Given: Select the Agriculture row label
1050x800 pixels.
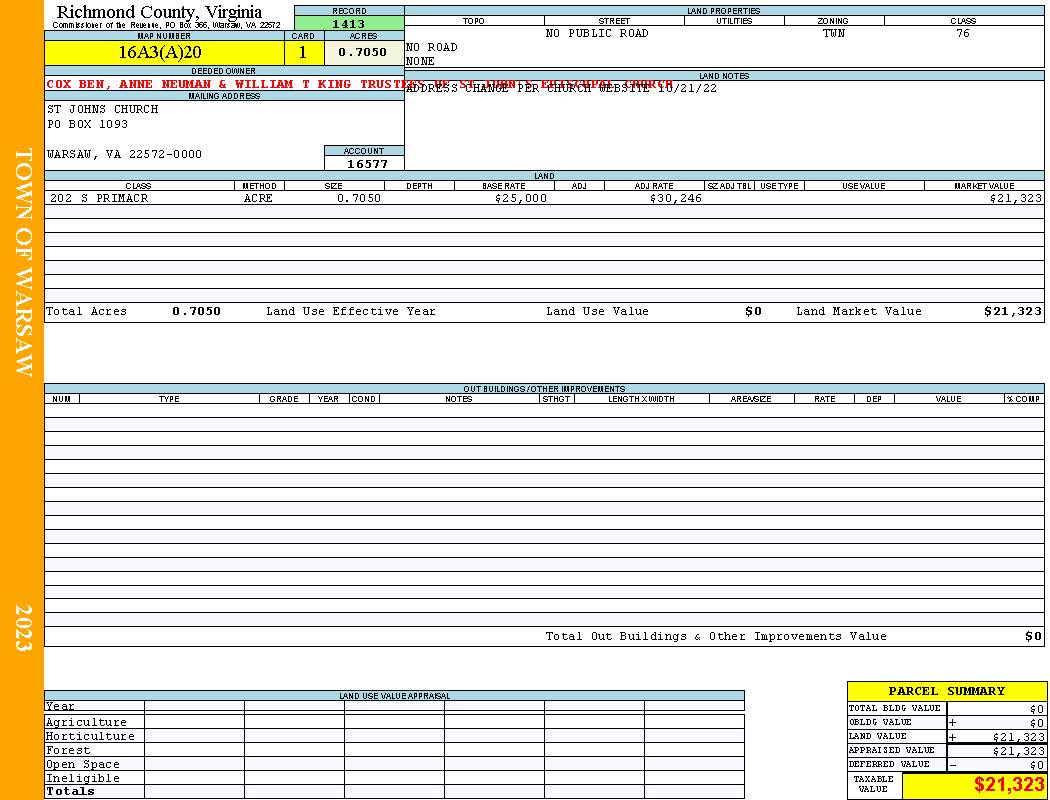Looking at the screenshot, I should pyautogui.click(x=86, y=722).
